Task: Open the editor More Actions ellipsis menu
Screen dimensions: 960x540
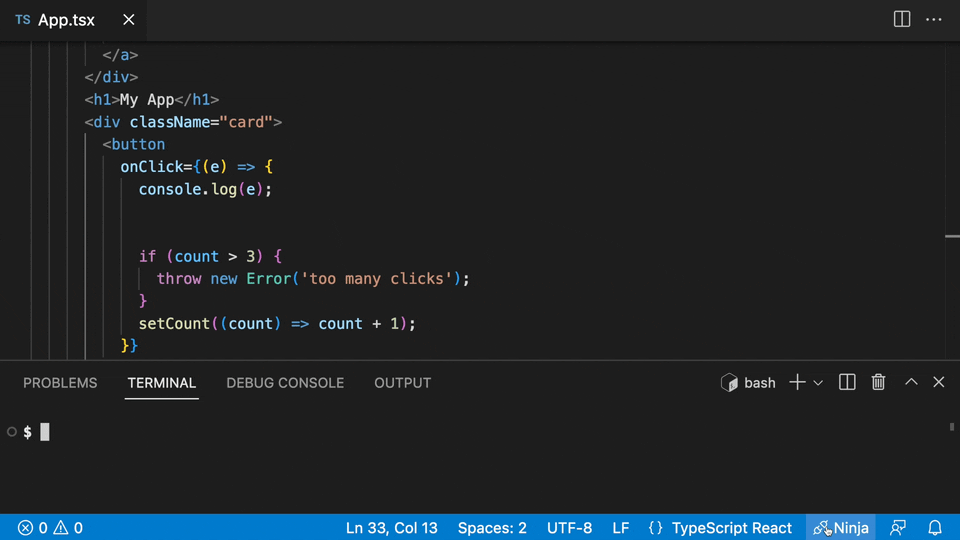Action: click(934, 19)
